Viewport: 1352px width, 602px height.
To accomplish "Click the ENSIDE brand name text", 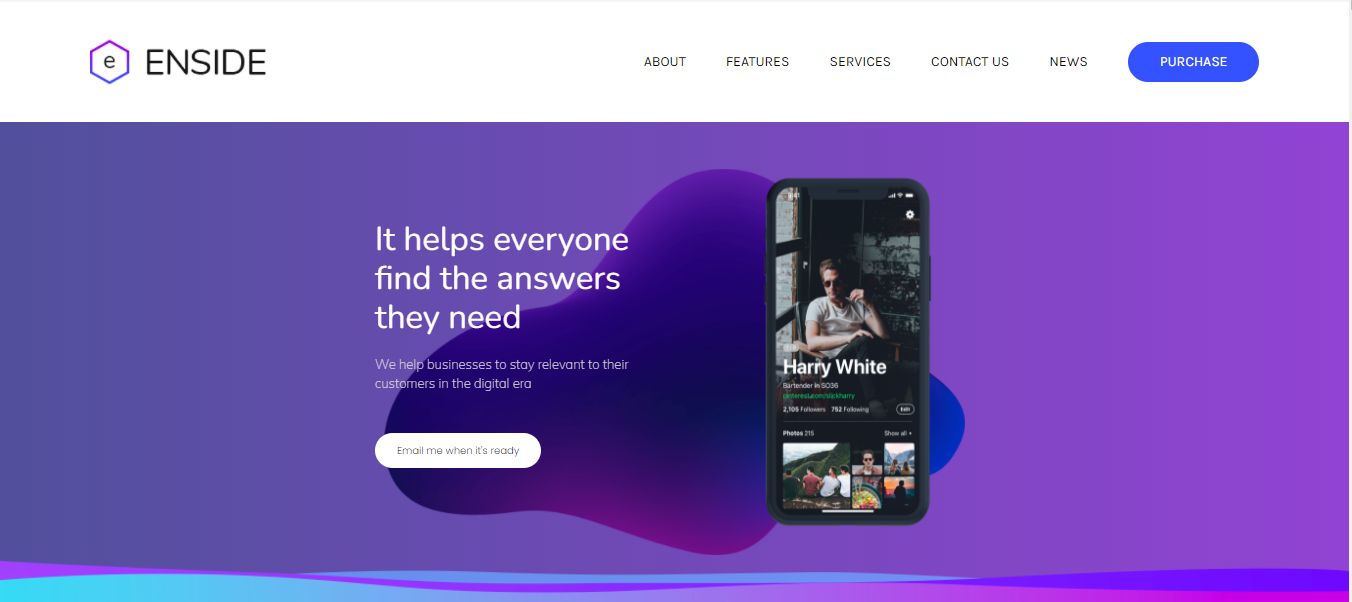I will point(206,63).
